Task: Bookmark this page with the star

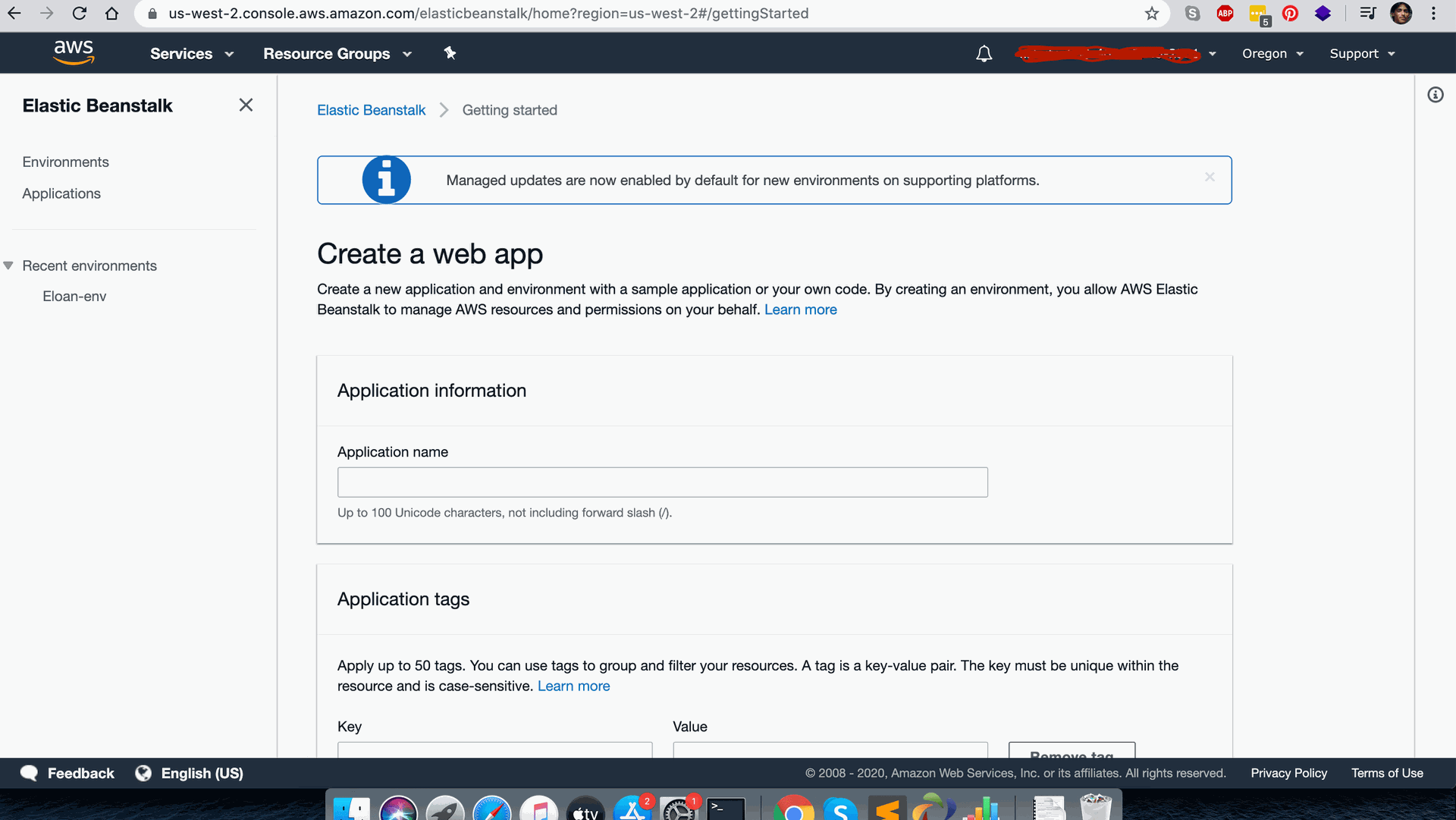Action: pyautogui.click(x=1152, y=13)
